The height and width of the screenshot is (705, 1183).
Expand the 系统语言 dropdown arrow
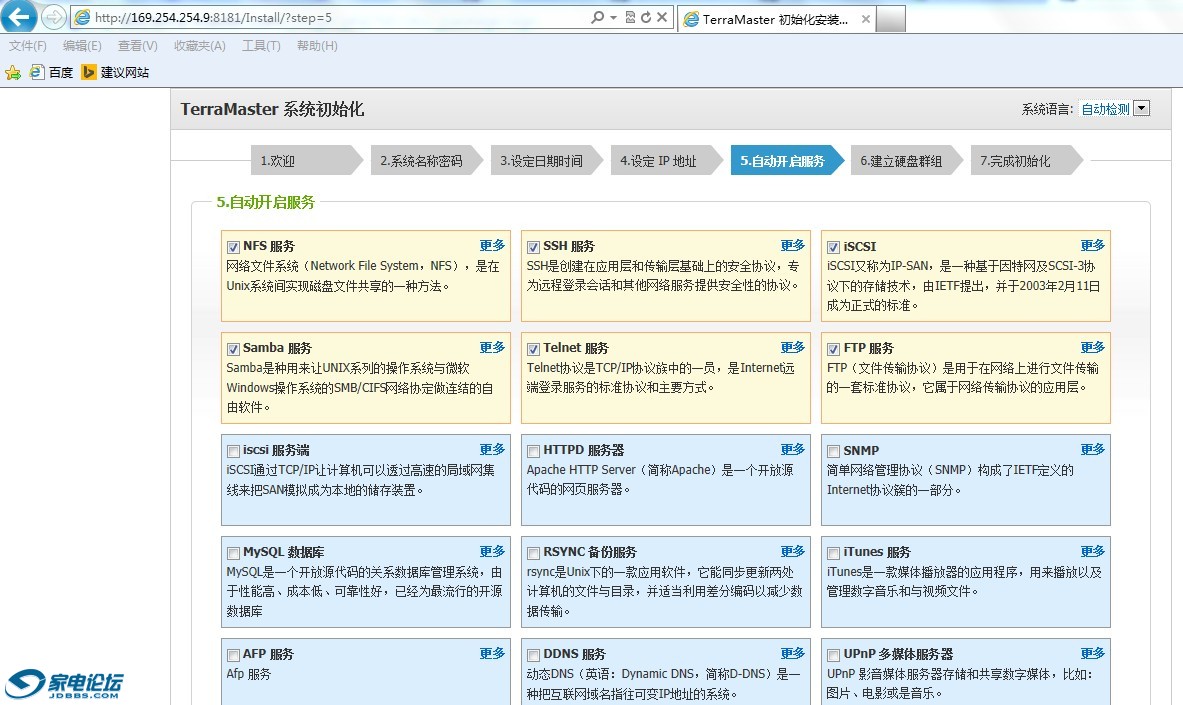[x=1142, y=109]
